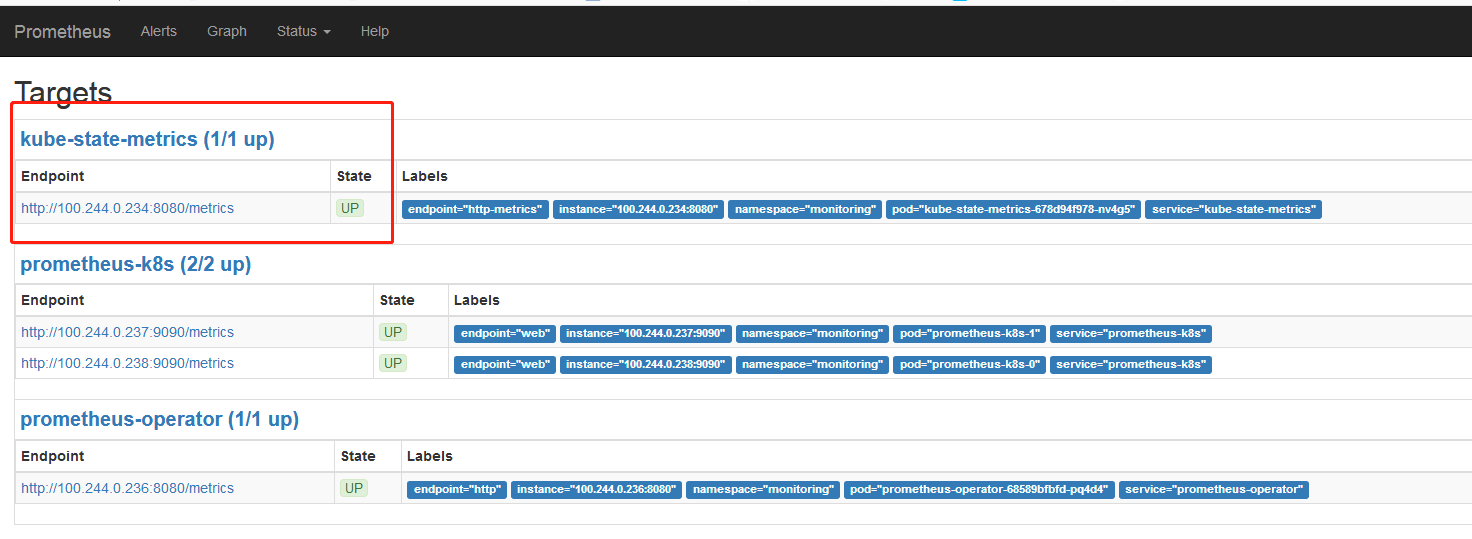Collapse the kube-state-metrics target group
The image size is (1472, 539).
click(147, 139)
